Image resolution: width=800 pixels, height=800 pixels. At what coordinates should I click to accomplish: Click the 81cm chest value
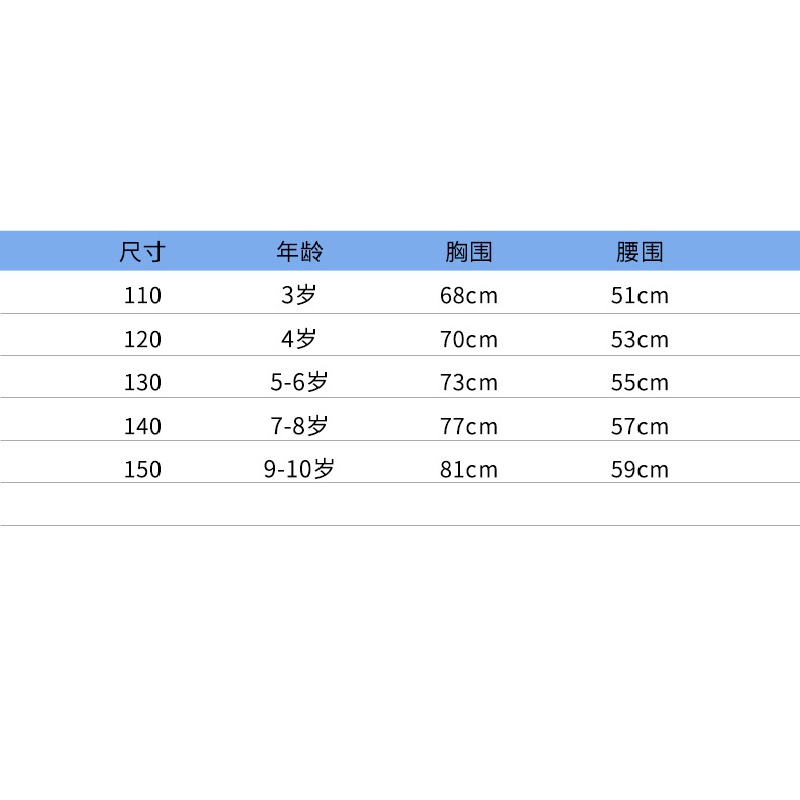tap(469, 469)
